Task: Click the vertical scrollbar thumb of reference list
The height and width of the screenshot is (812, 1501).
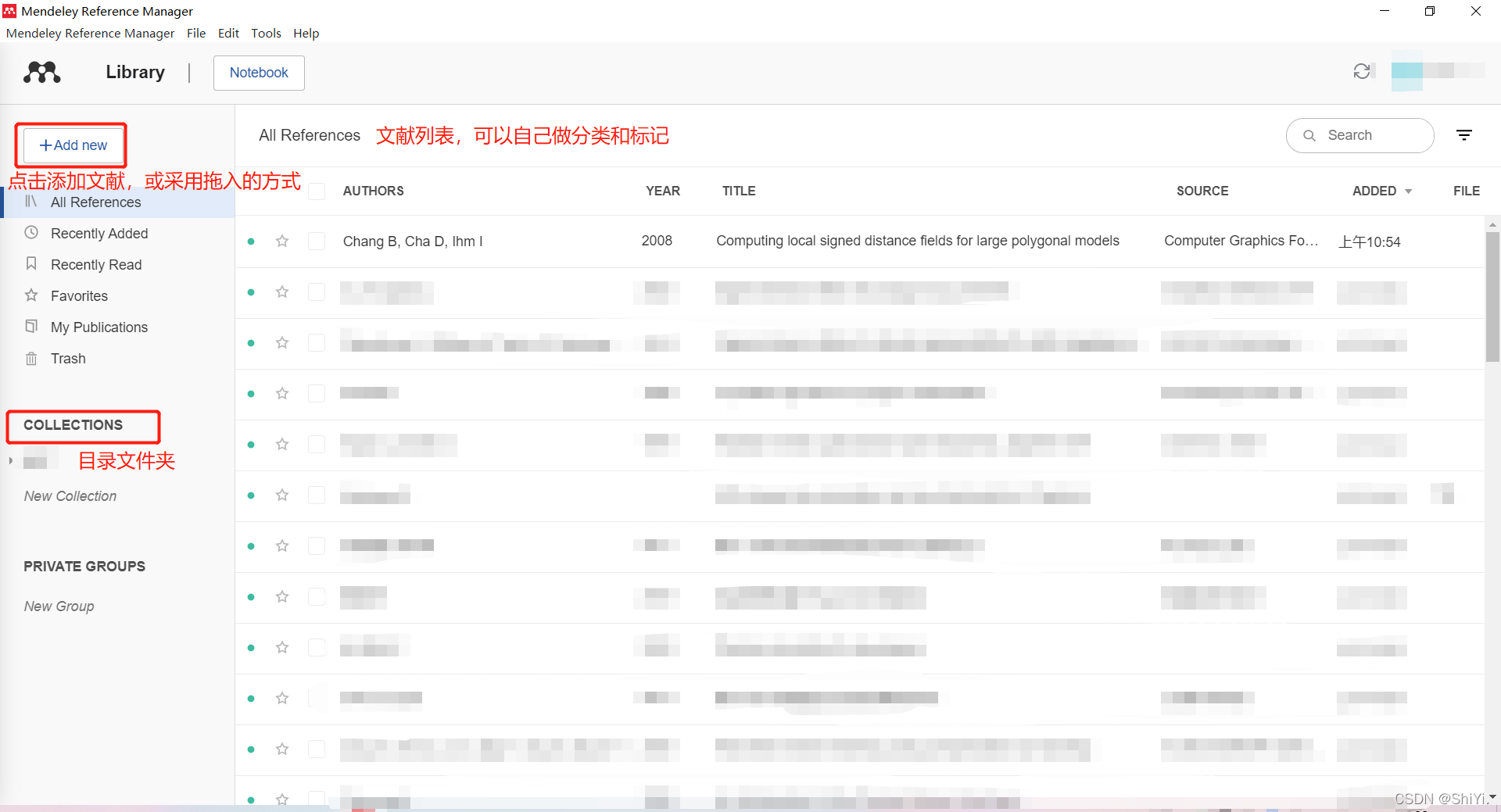Action: click(x=1492, y=297)
